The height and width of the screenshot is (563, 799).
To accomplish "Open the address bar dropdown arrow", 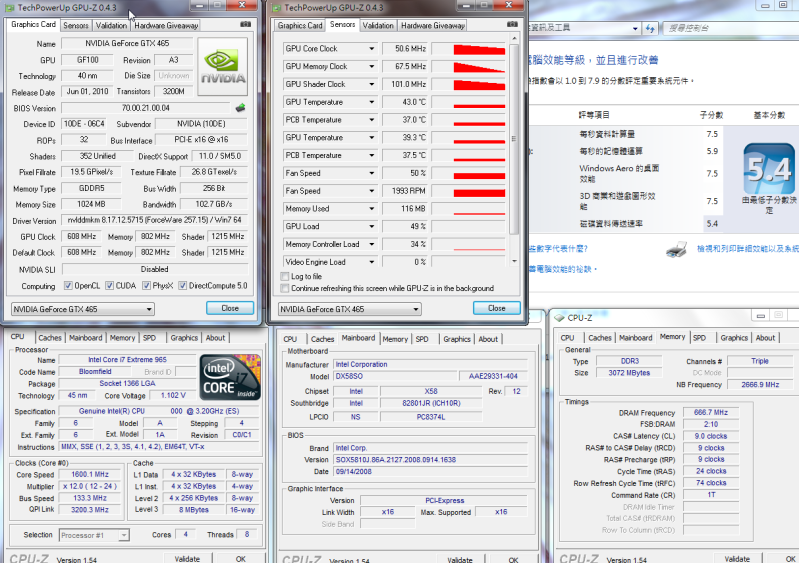I will (635, 29).
